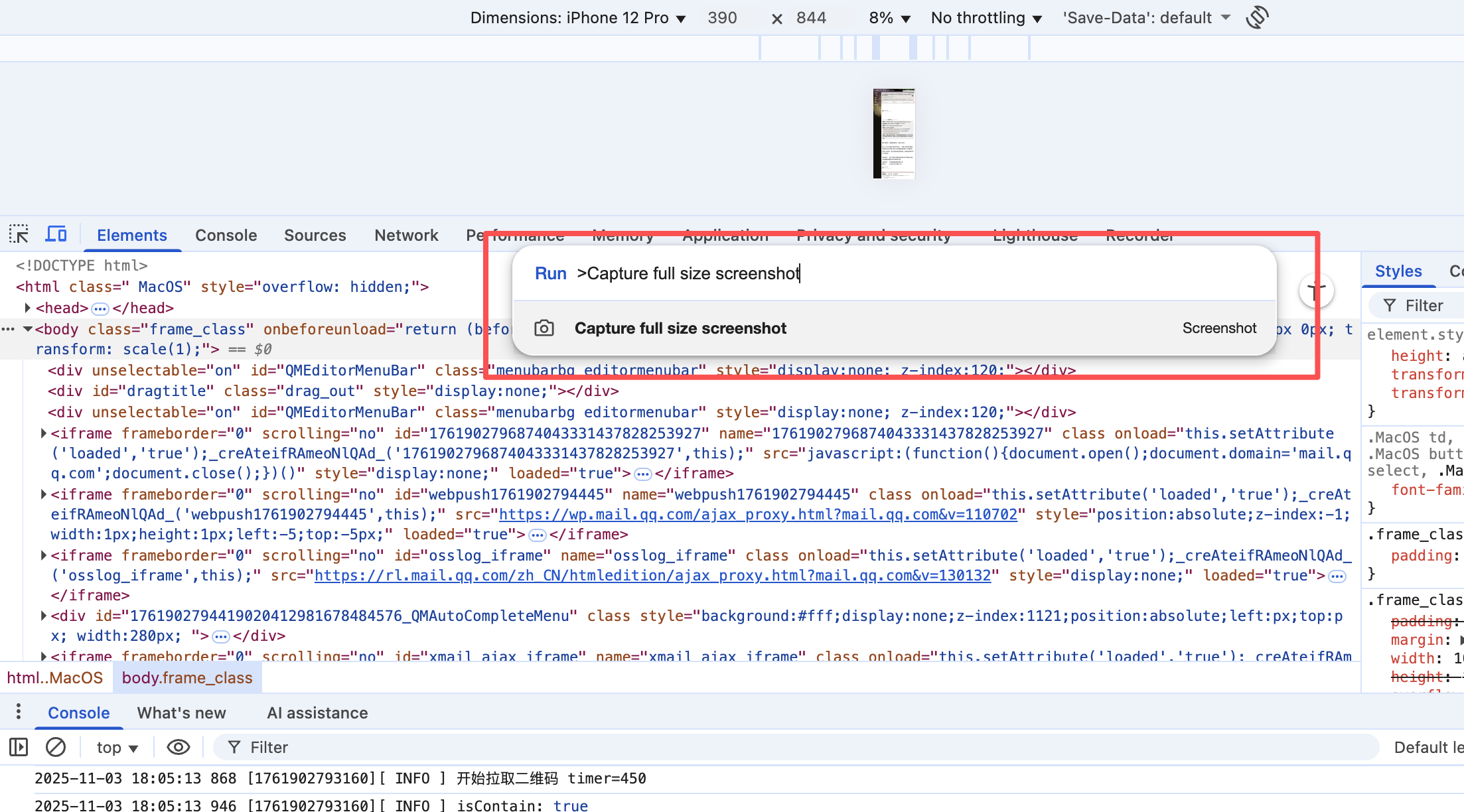
Task: Click the clear console icon
Action: (56, 748)
